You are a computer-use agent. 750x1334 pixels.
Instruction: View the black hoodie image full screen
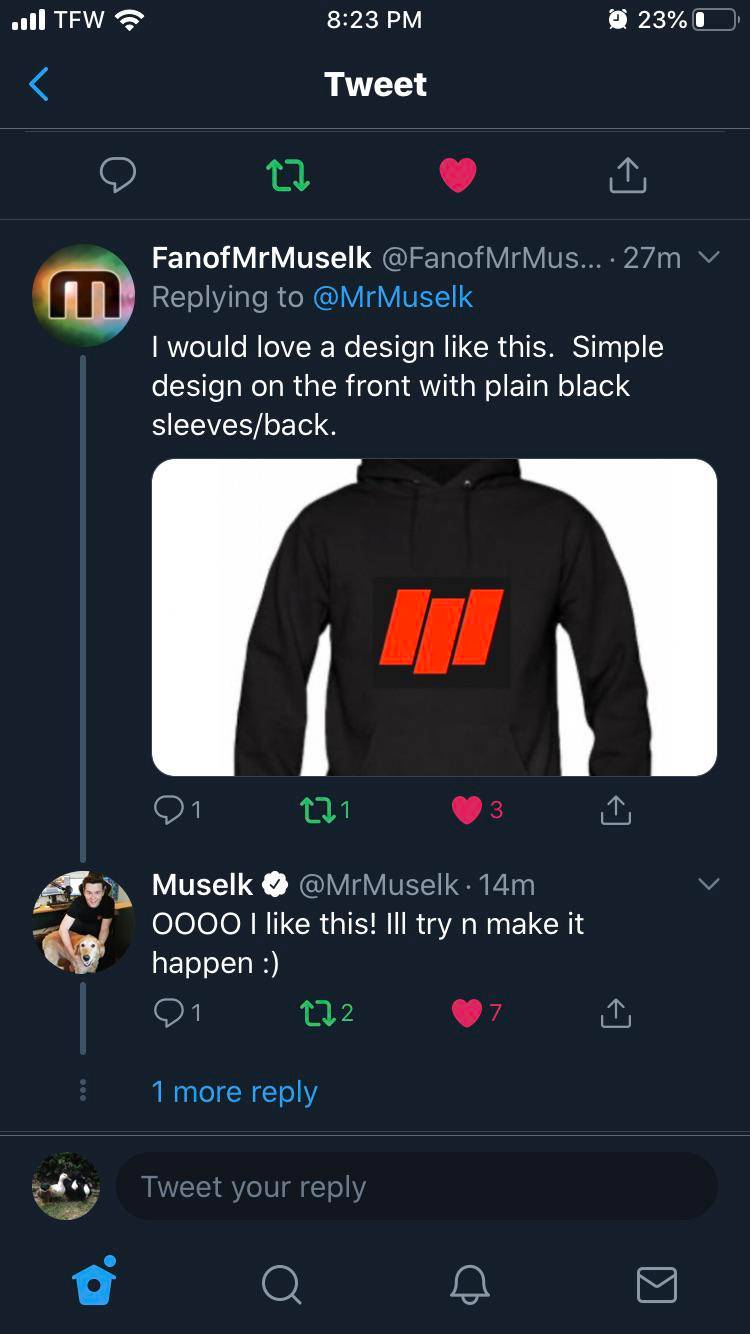tap(434, 616)
